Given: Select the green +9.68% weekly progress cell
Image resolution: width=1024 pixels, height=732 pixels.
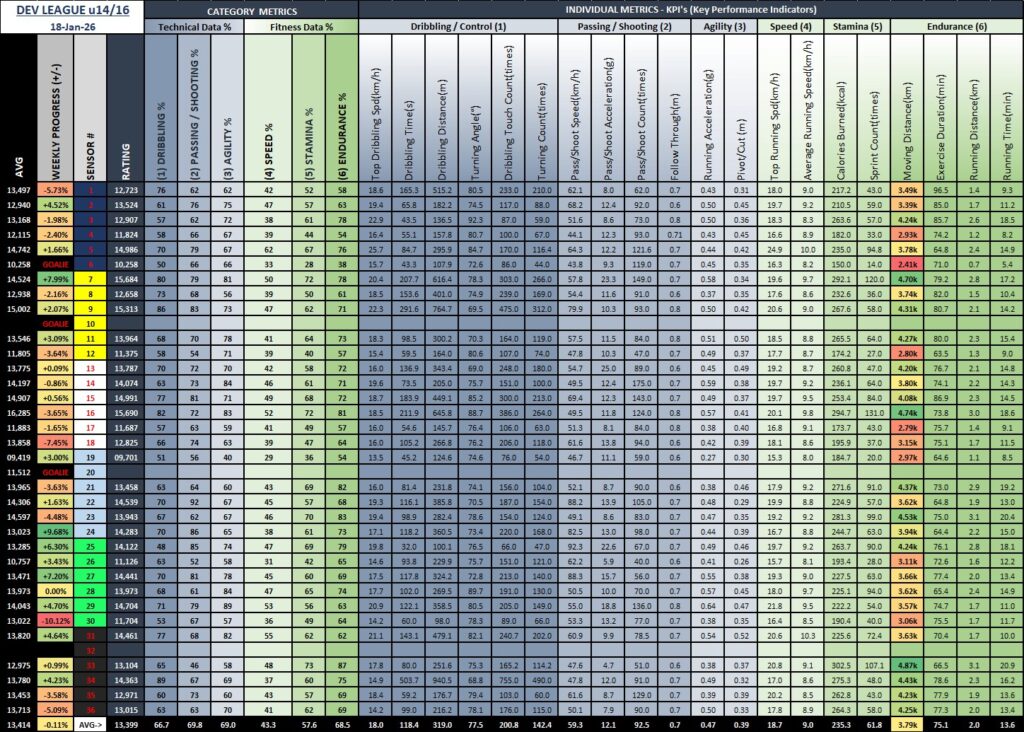Looking at the screenshot, I should click(57, 532).
